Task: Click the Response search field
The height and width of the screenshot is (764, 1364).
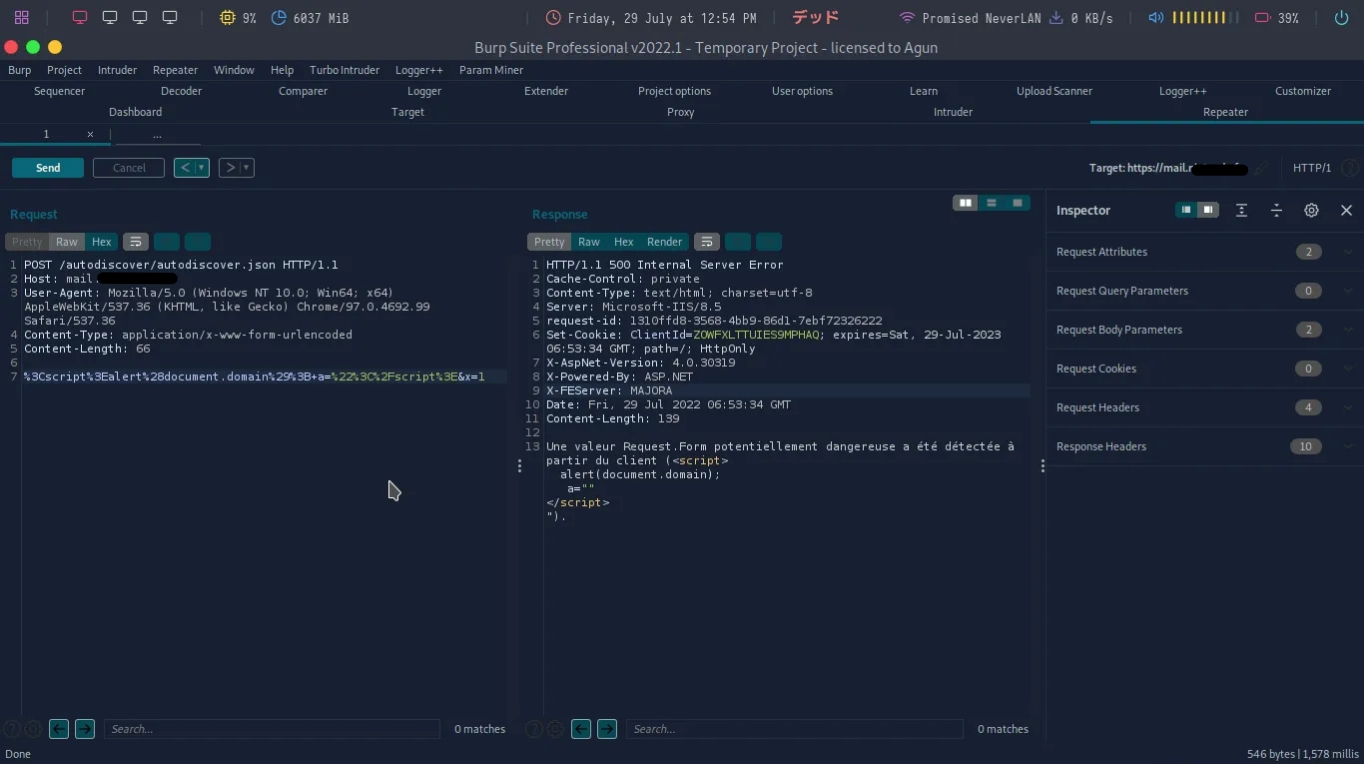Action: (795, 729)
